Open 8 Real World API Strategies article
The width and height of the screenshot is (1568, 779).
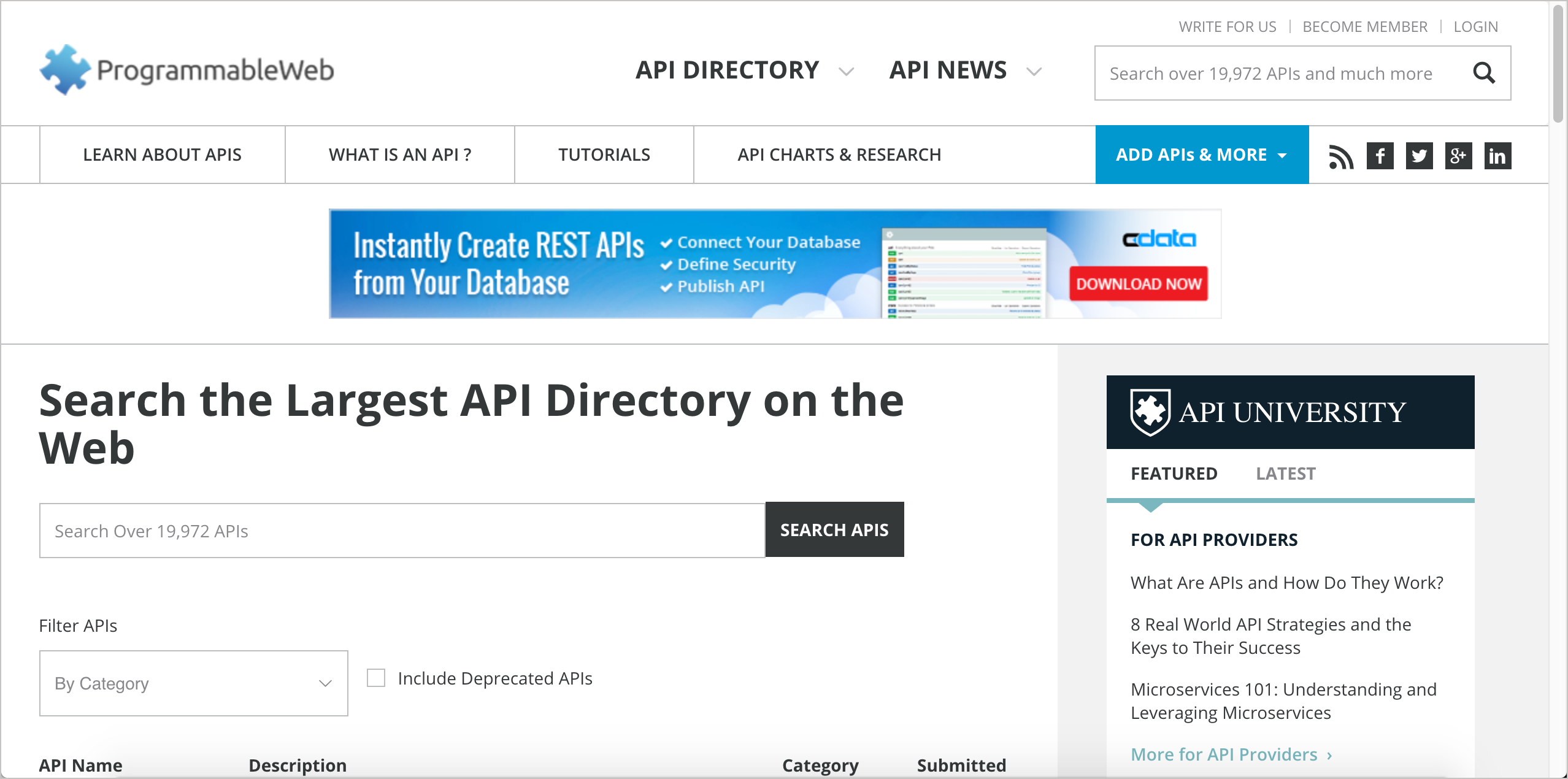[1271, 636]
